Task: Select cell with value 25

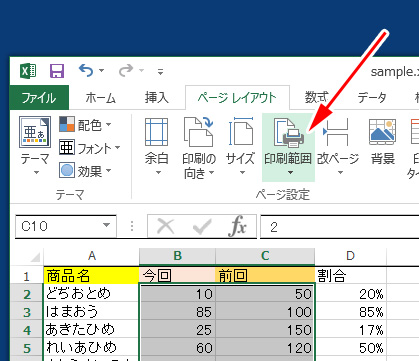Action: pos(177,330)
